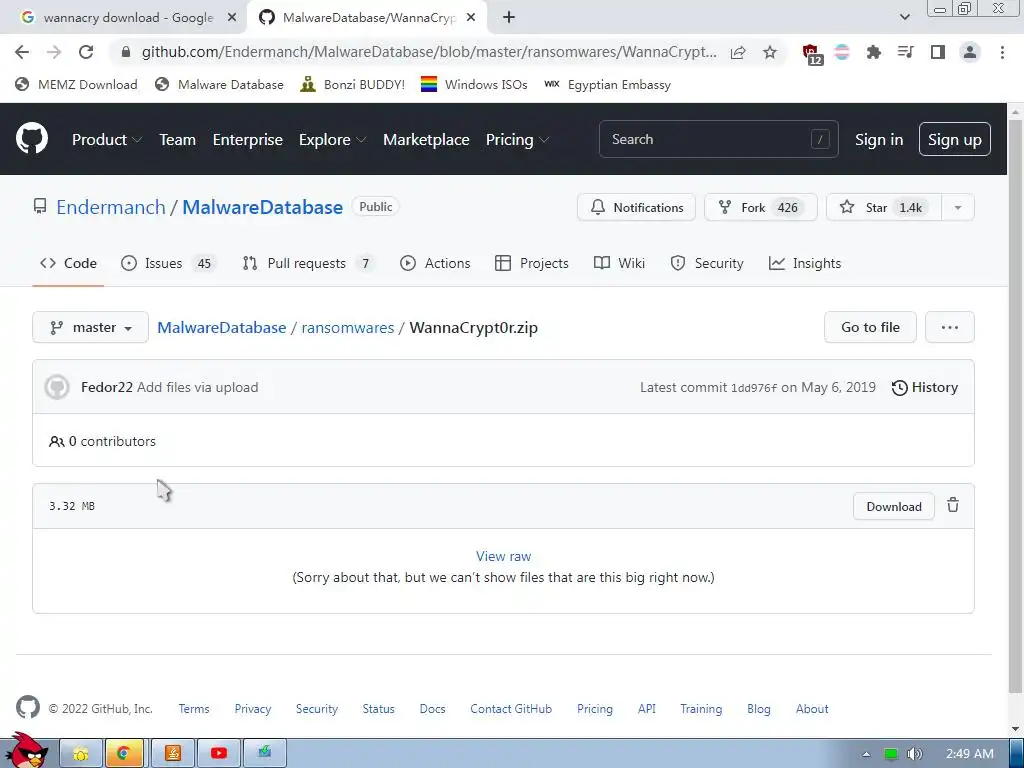The height and width of the screenshot is (768, 1024).
Task: Close the MalwareDatabase GitHub tab
Action: (x=471, y=18)
